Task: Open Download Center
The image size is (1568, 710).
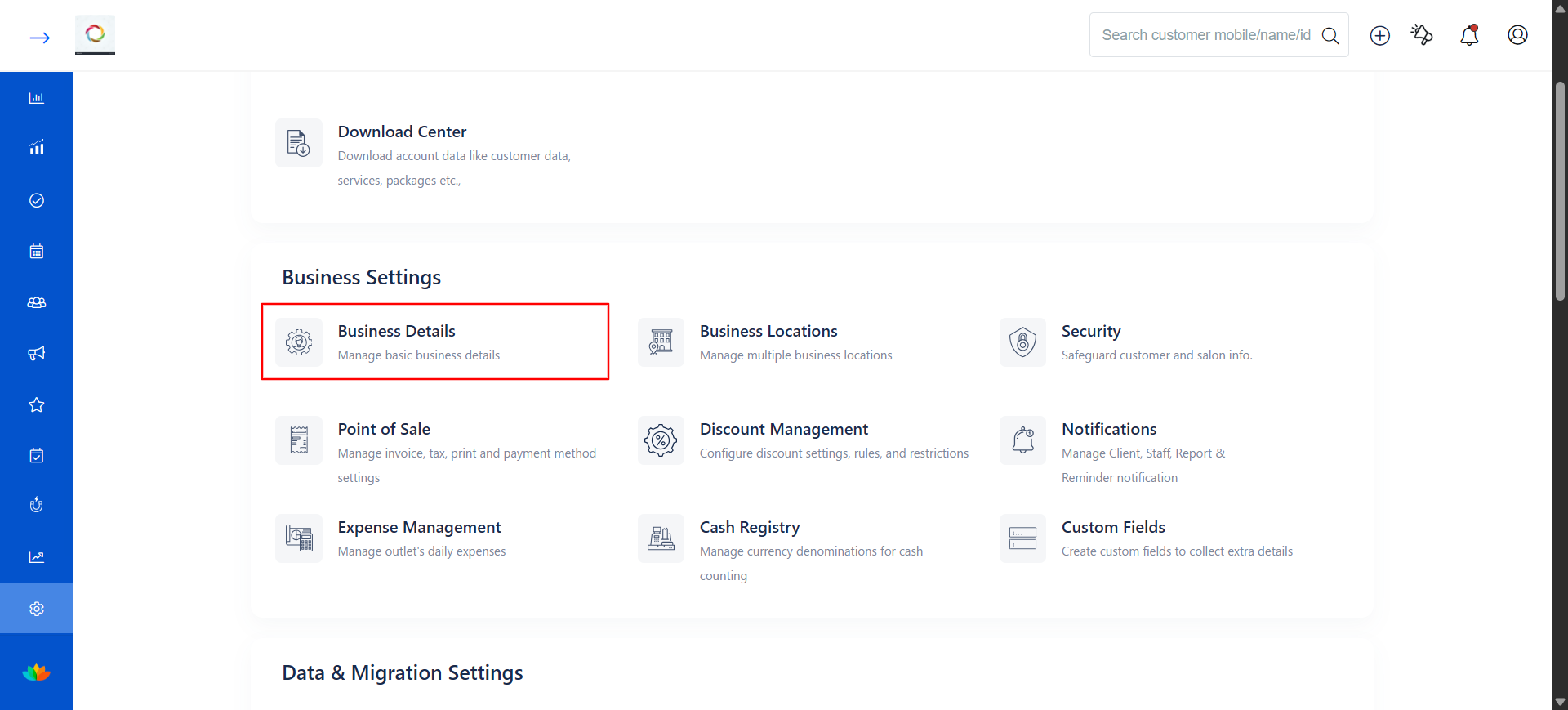Action: pos(402,132)
